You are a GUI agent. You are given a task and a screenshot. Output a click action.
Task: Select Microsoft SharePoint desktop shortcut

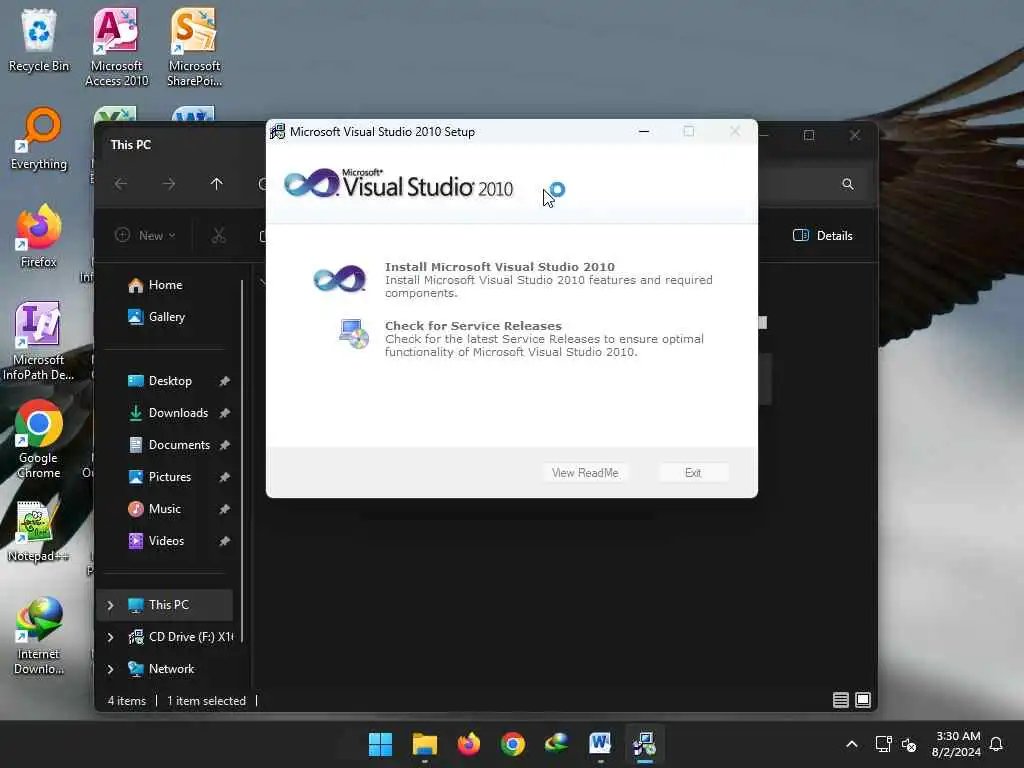(194, 47)
